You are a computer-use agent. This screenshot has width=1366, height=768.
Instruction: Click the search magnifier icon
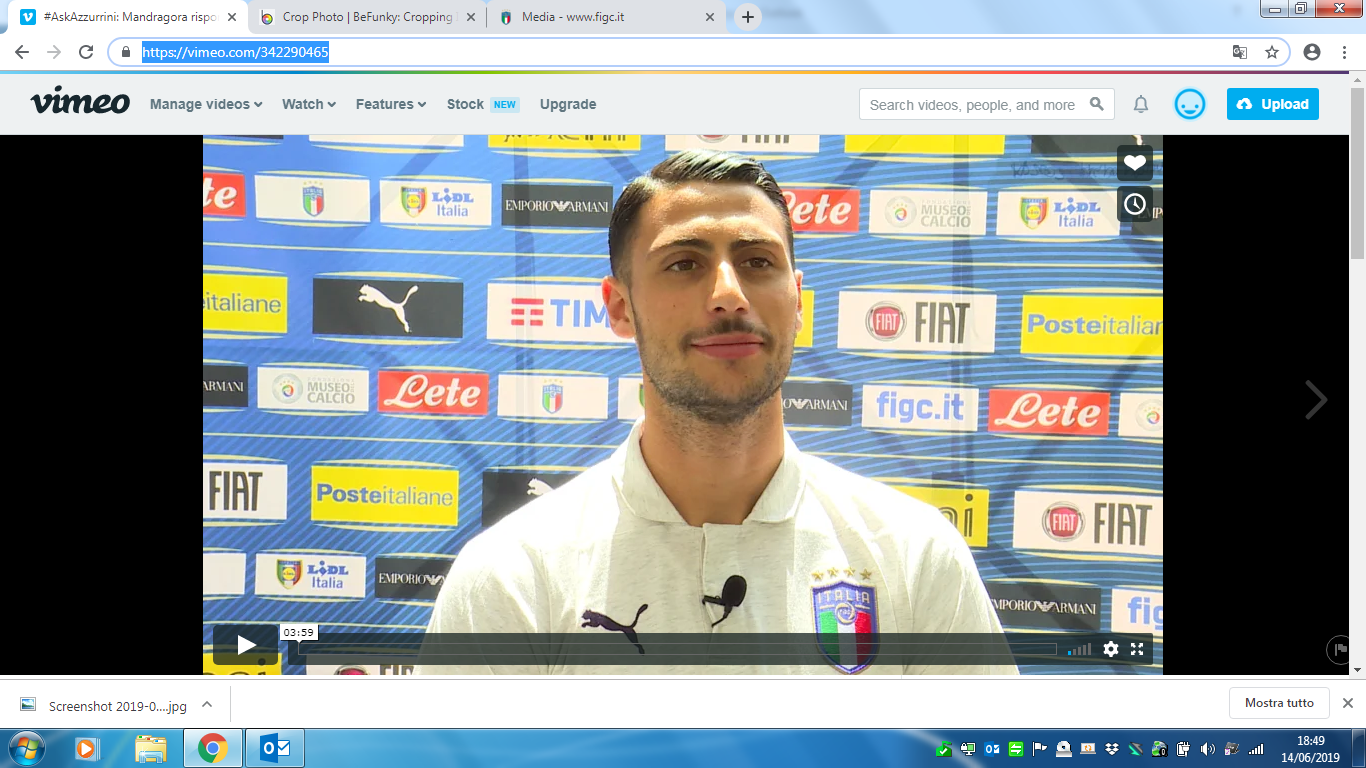[x=1097, y=104]
